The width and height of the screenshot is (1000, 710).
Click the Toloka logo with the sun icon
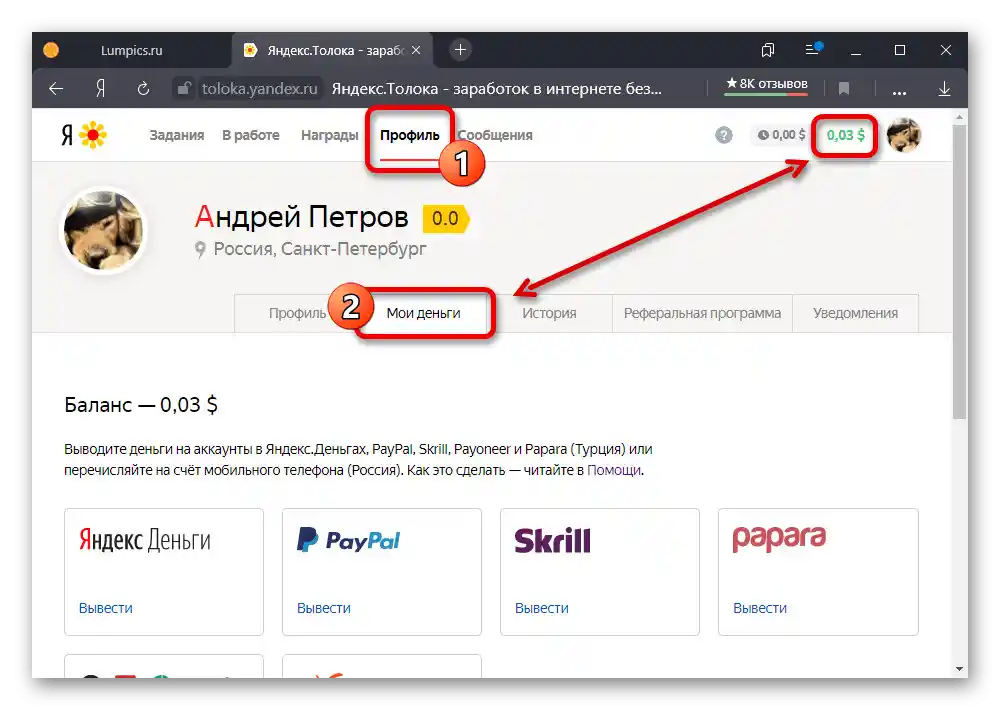click(x=84, y=135)
